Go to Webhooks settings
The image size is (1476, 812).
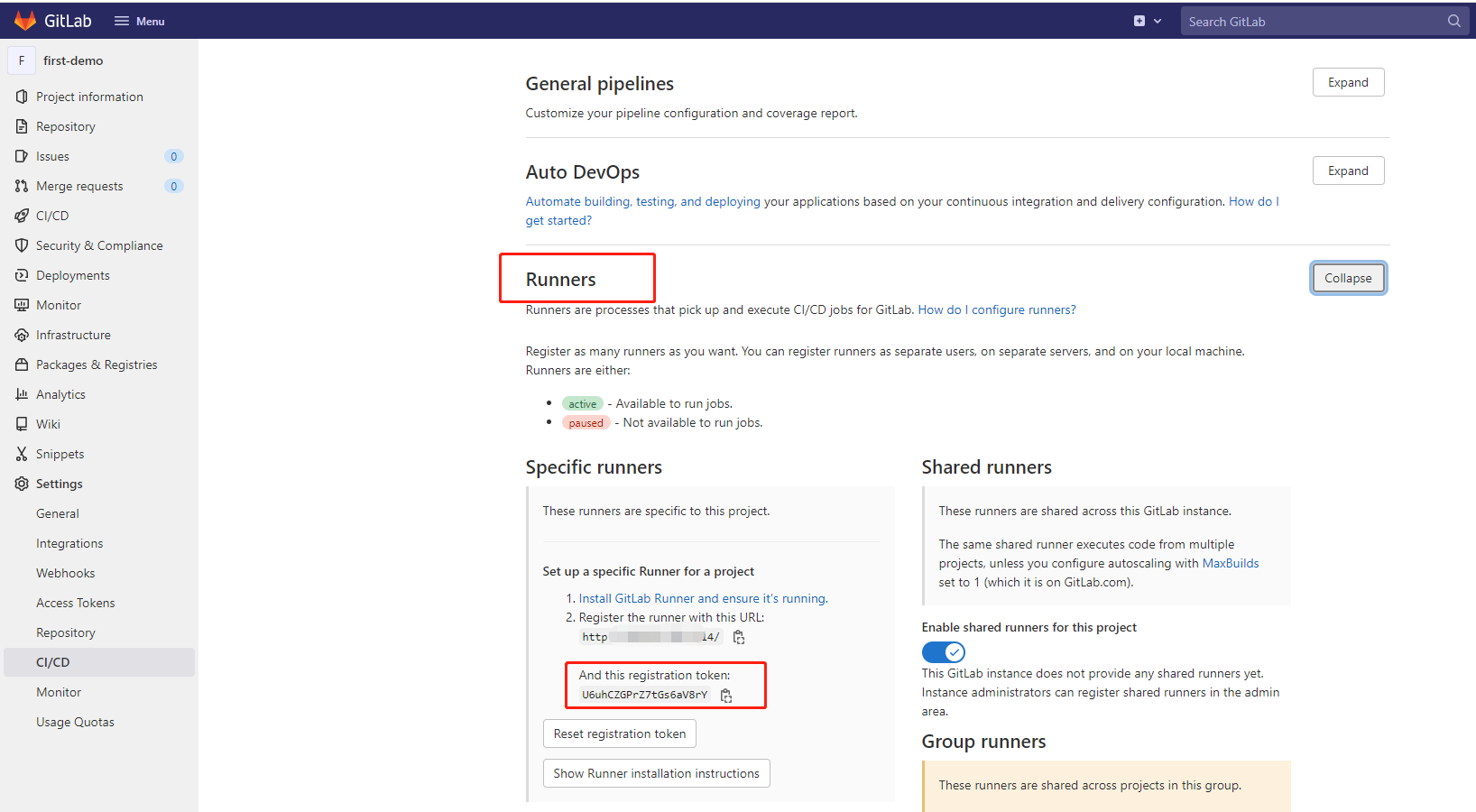coord(65,573)
